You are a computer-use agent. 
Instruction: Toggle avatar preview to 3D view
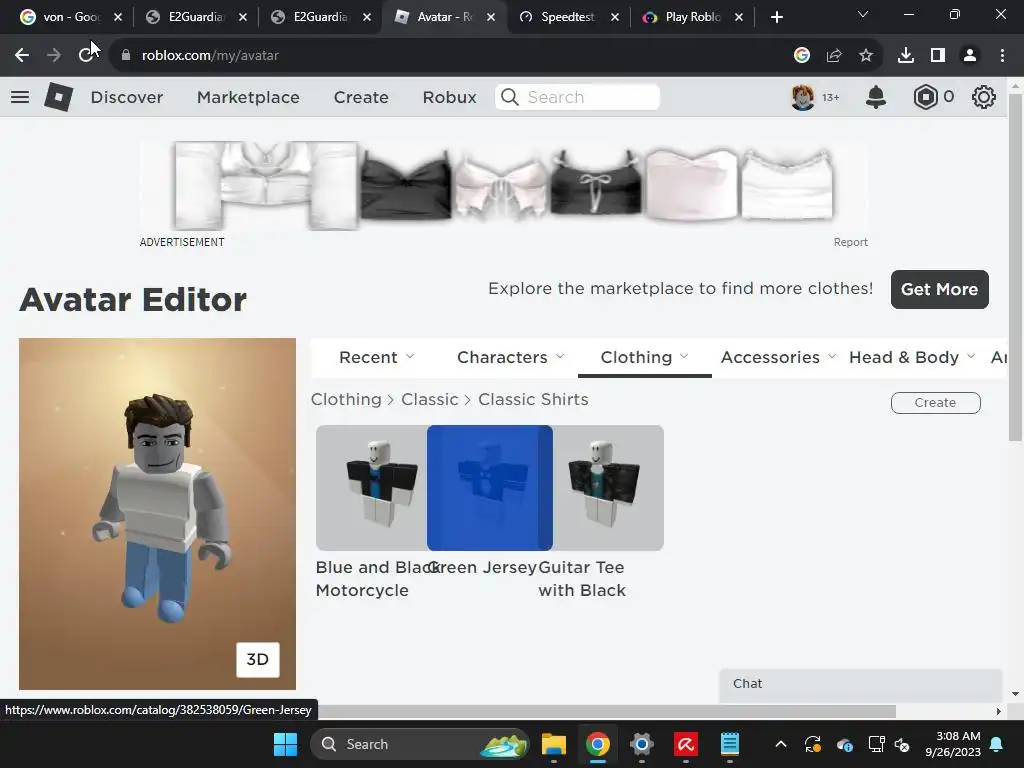point(257,660)
